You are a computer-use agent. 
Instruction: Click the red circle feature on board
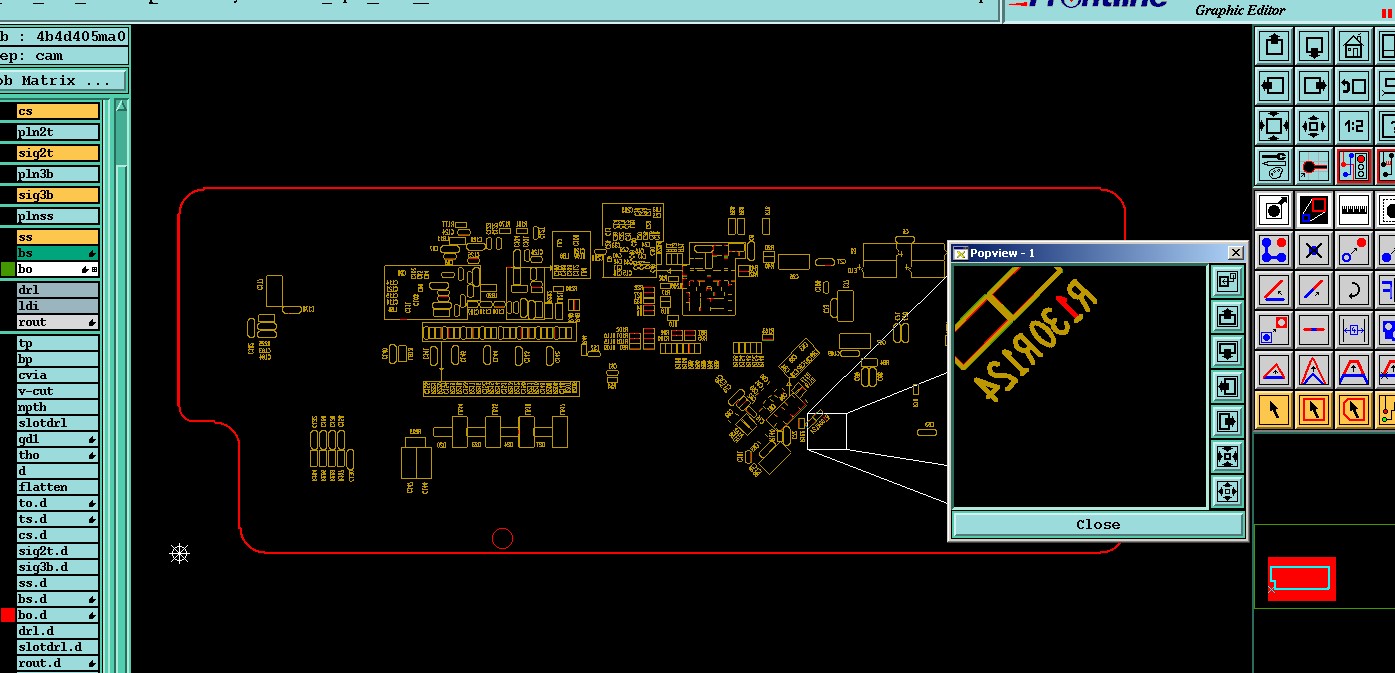tap(503, 539)
